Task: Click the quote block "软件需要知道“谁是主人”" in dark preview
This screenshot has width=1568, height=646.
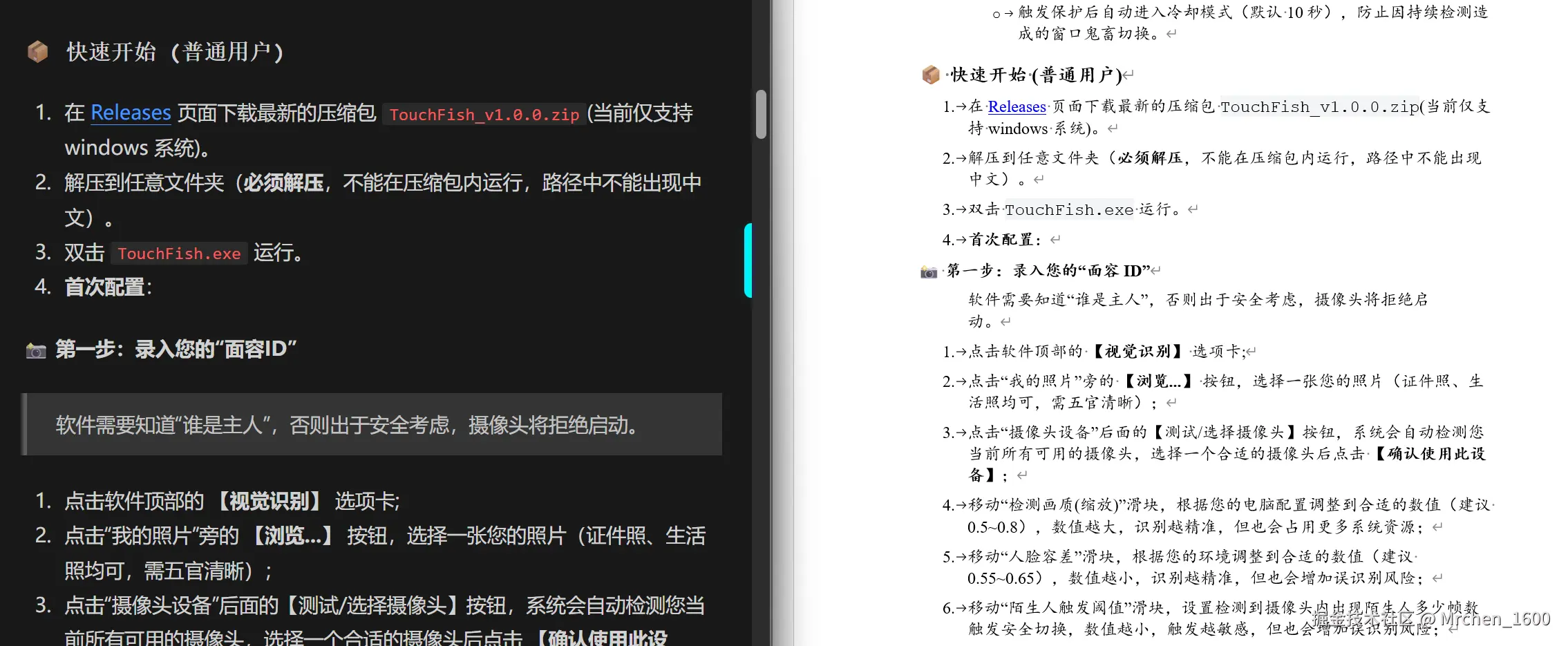Action: (373, 424)
